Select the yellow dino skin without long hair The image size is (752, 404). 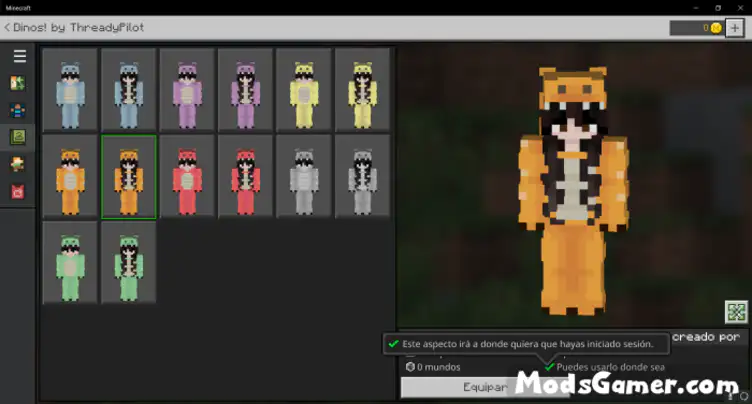tap(304, 90)
